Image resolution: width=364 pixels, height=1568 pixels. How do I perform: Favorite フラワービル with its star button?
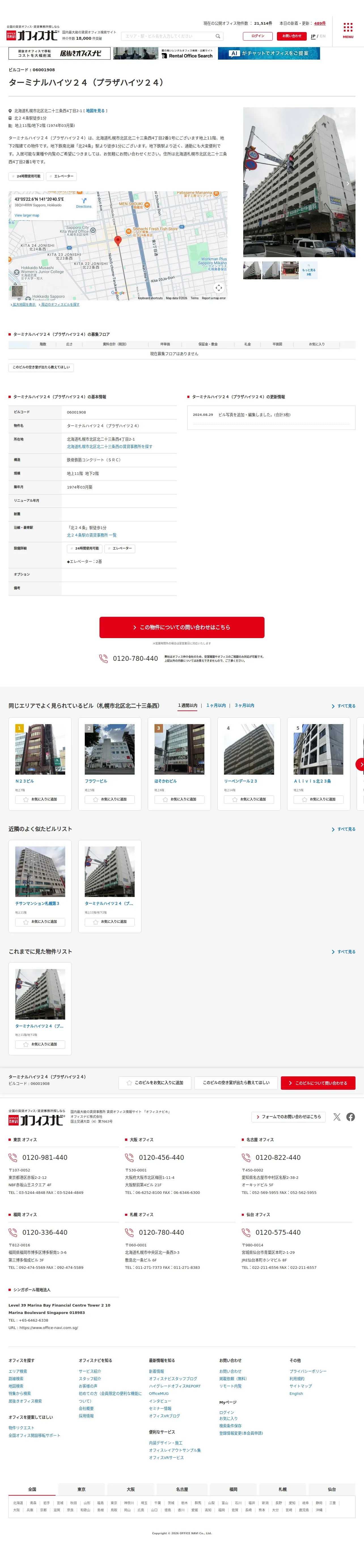click(x=109, y=799)
